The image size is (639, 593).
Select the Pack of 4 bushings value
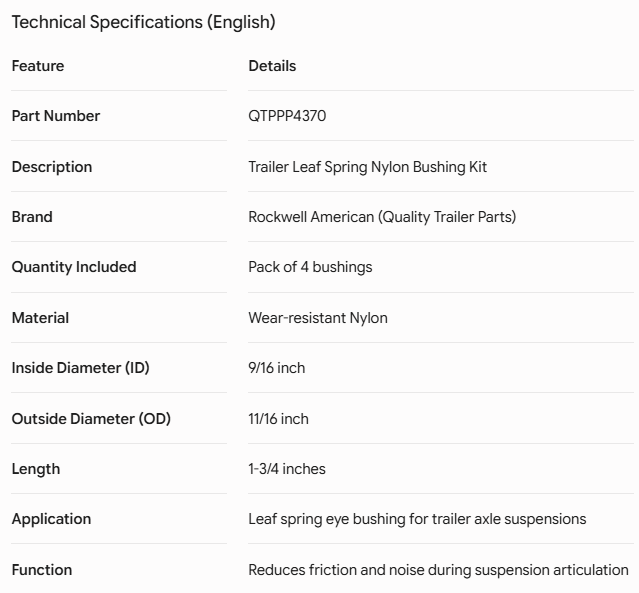[310, 267]
